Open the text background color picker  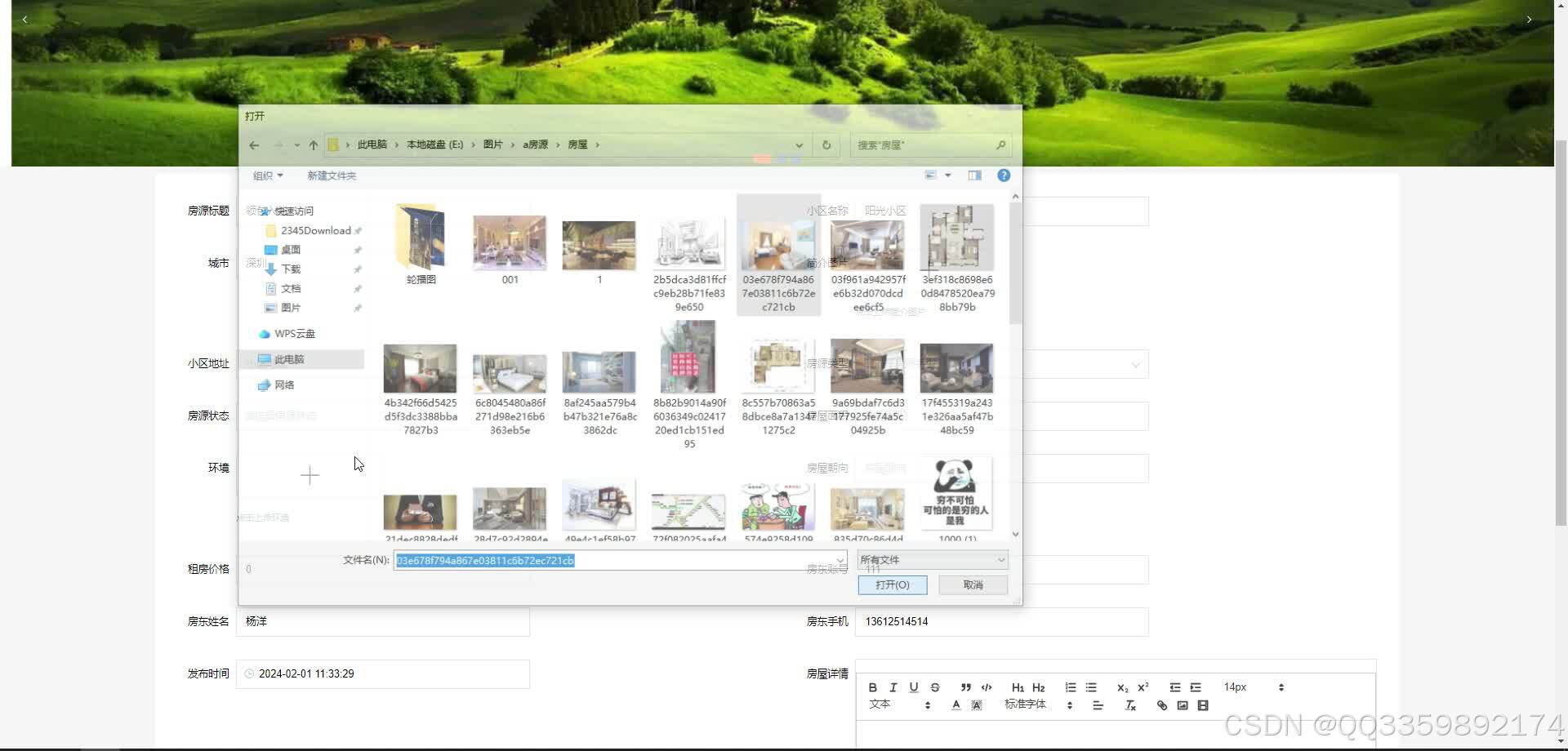977,705
